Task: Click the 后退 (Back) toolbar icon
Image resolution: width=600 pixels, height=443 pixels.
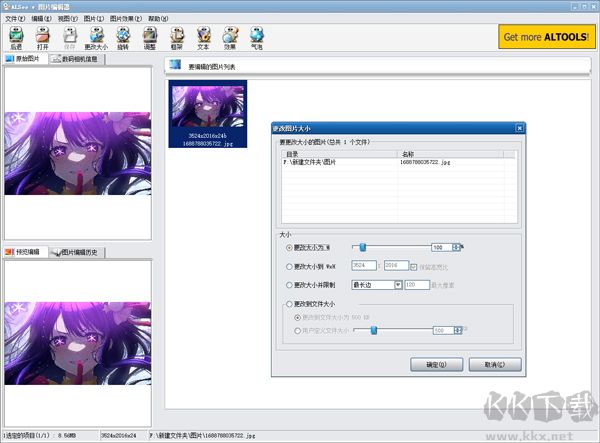Action: coord(16,36)
